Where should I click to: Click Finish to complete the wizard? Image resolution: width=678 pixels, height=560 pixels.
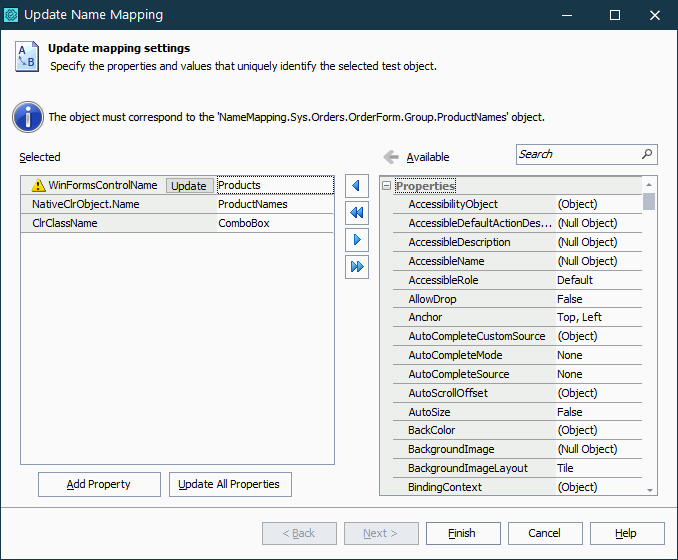(463, 533)
